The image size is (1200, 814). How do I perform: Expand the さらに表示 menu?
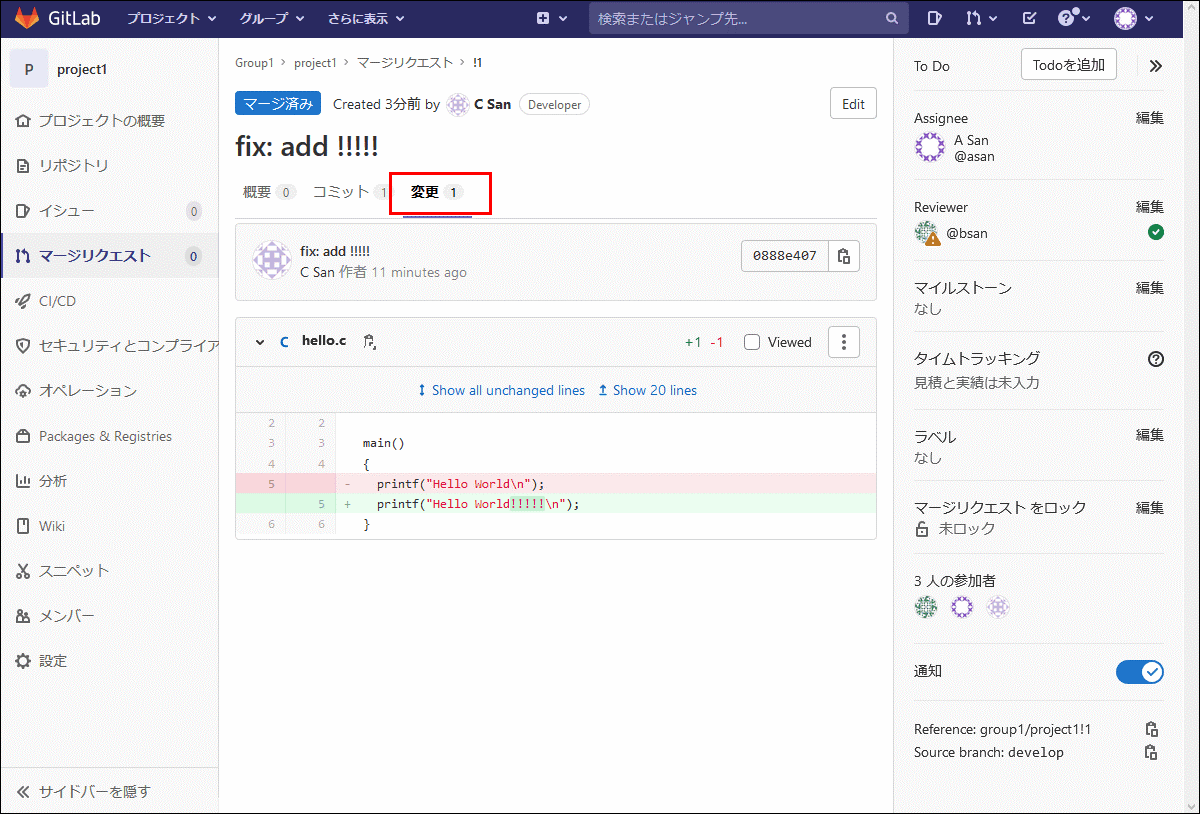pyautogui.click(x=366, y=18)
